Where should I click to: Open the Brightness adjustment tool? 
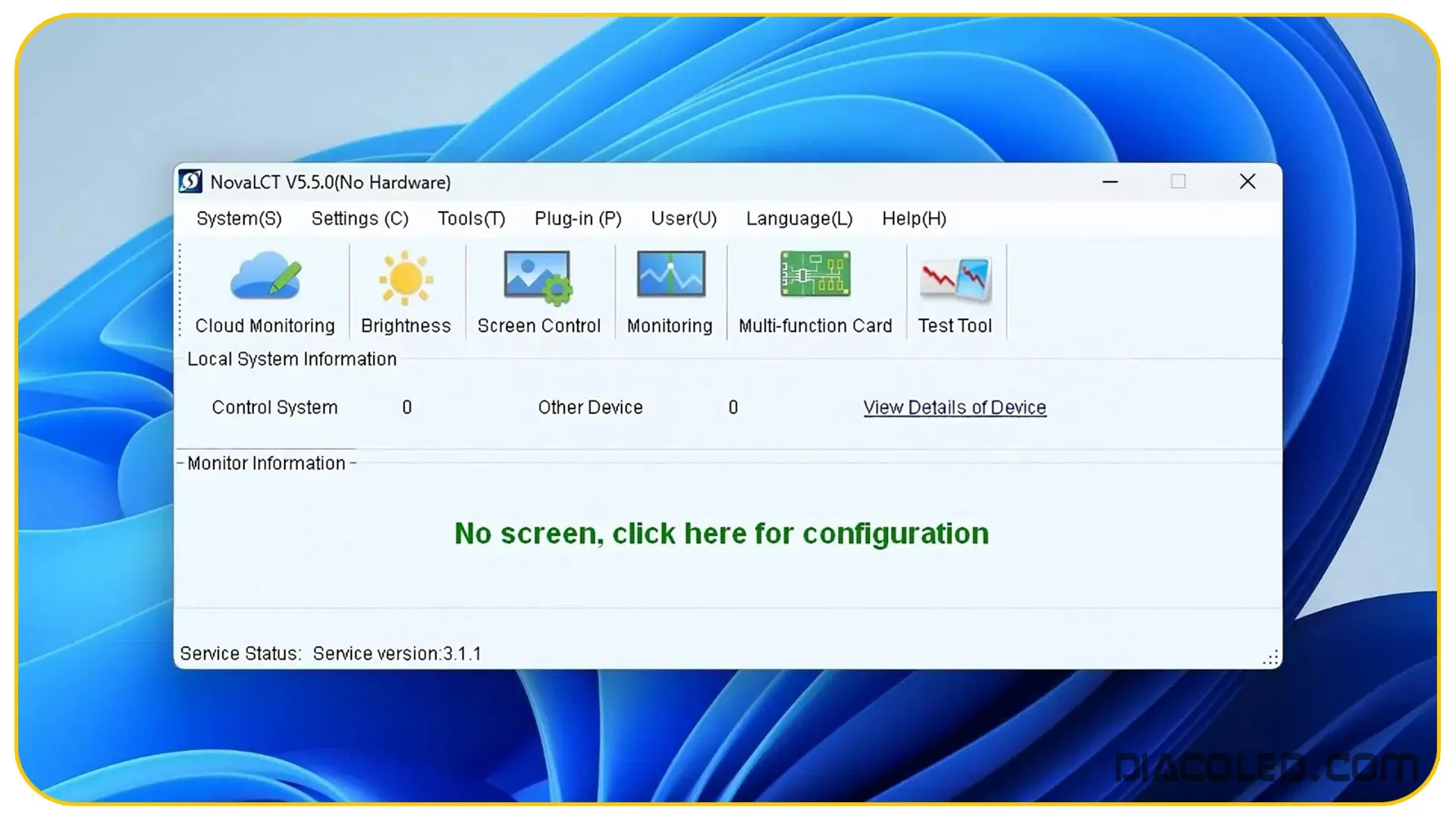tap(406, 293)
